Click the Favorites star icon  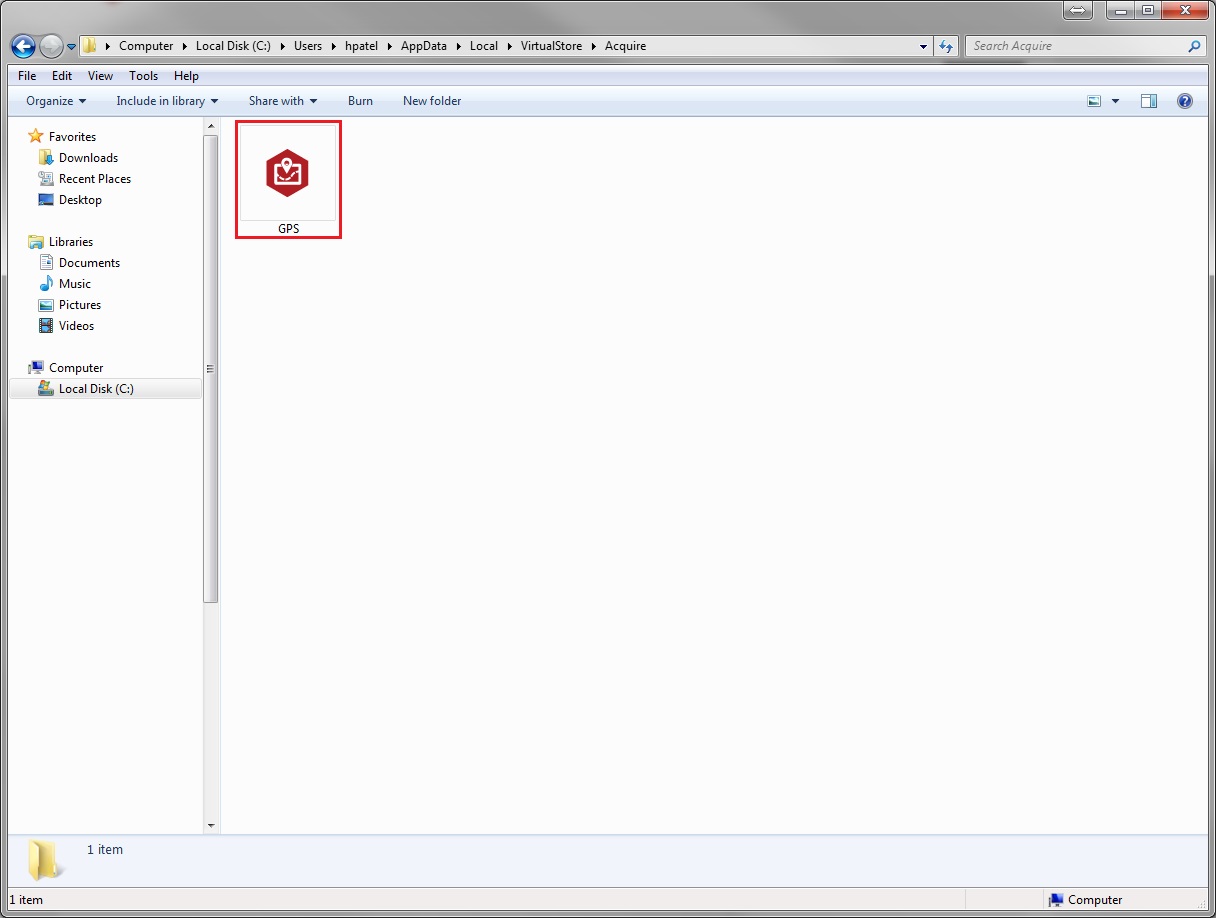pos(36,137)
